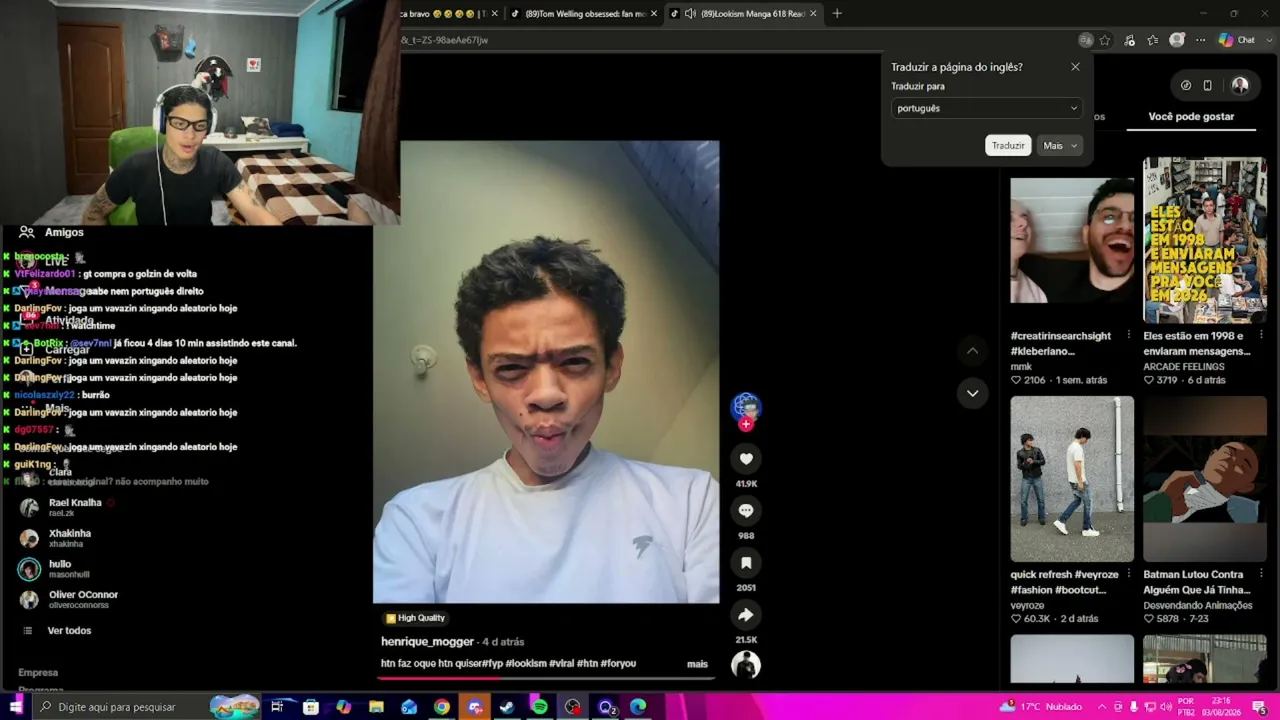Open the português language dropdown
Screen dimensions: 1280x720
pyautogui.click(x=986, y=108)
